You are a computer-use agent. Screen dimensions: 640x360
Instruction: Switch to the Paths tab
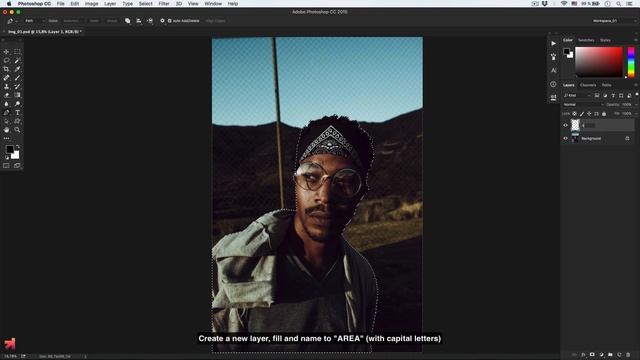pyautogui.click(x=607, y=85)
